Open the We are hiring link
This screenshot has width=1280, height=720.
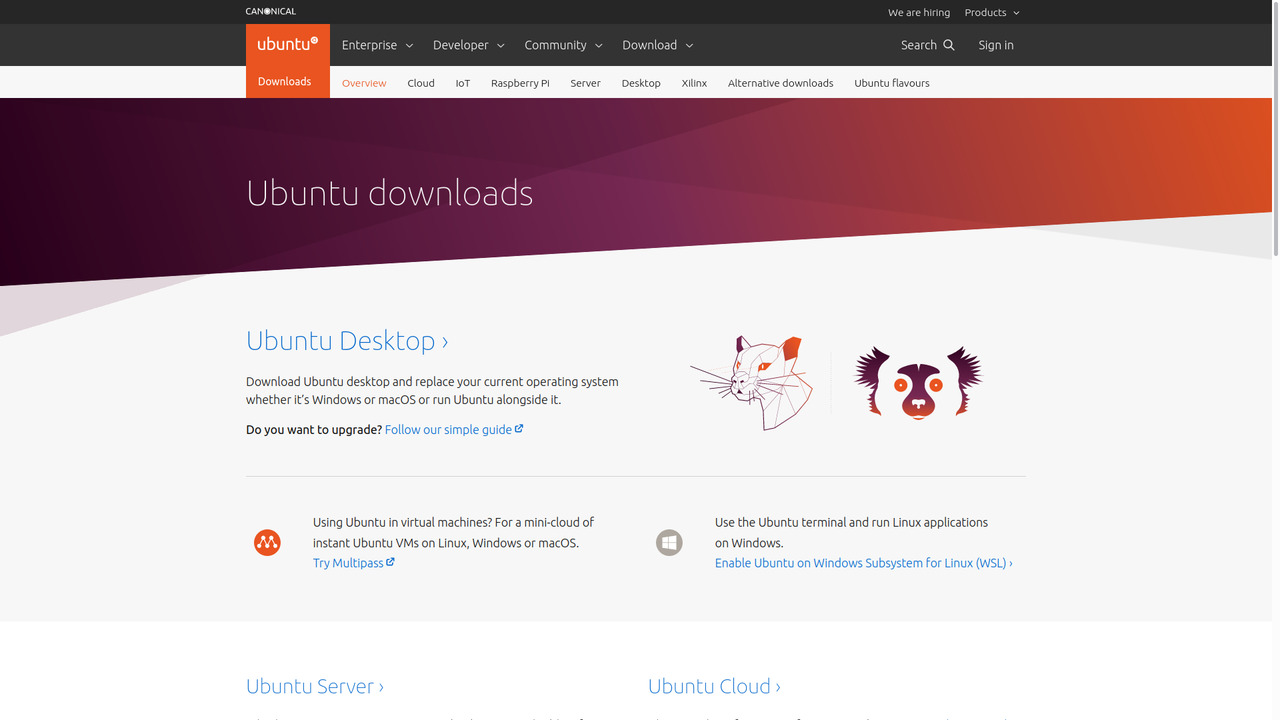[x=919, y=12]
